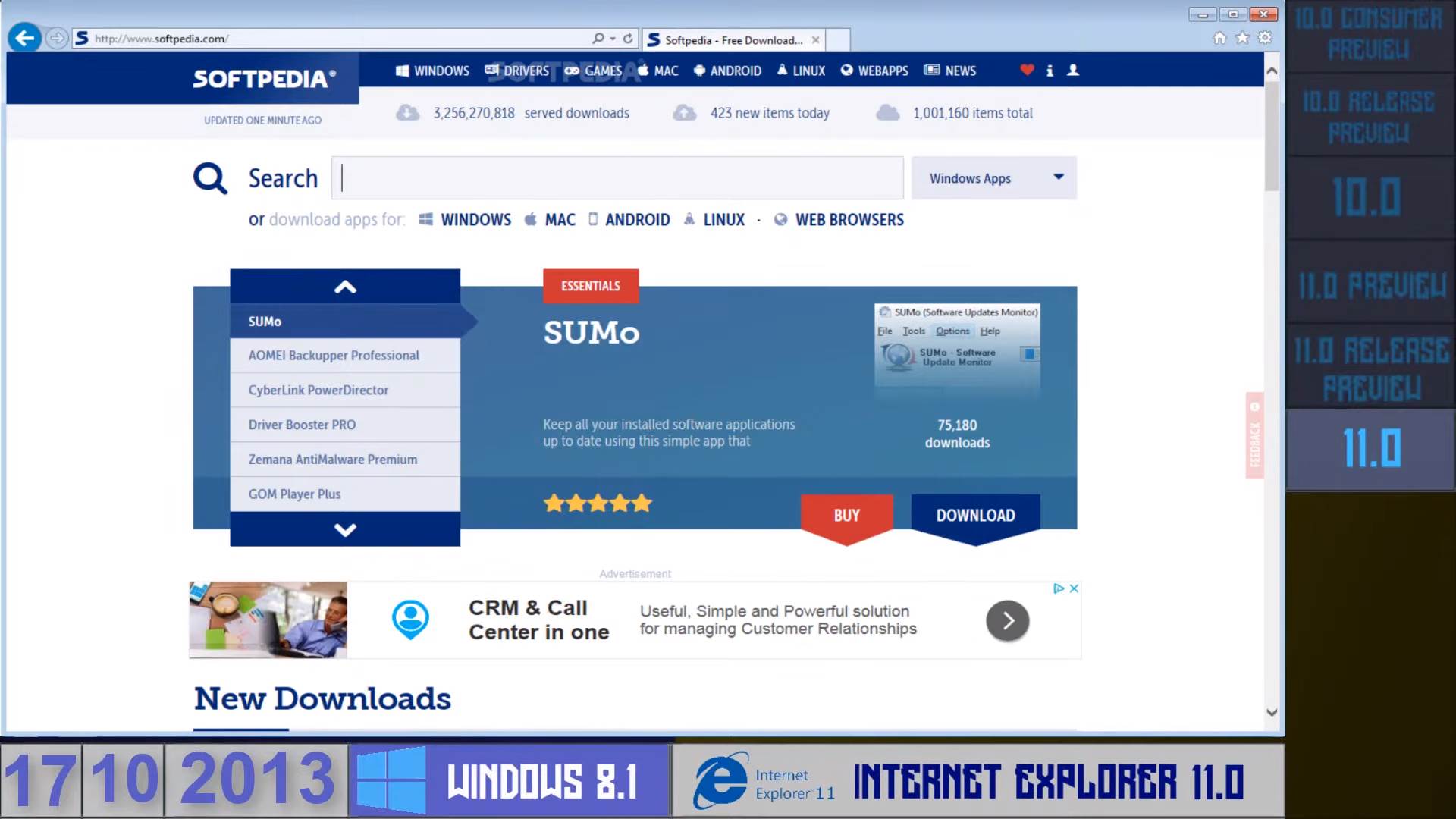Click the BUY button for SUMo
Image resolution: width=1456 pixels, height=819 pixels.
846,515
